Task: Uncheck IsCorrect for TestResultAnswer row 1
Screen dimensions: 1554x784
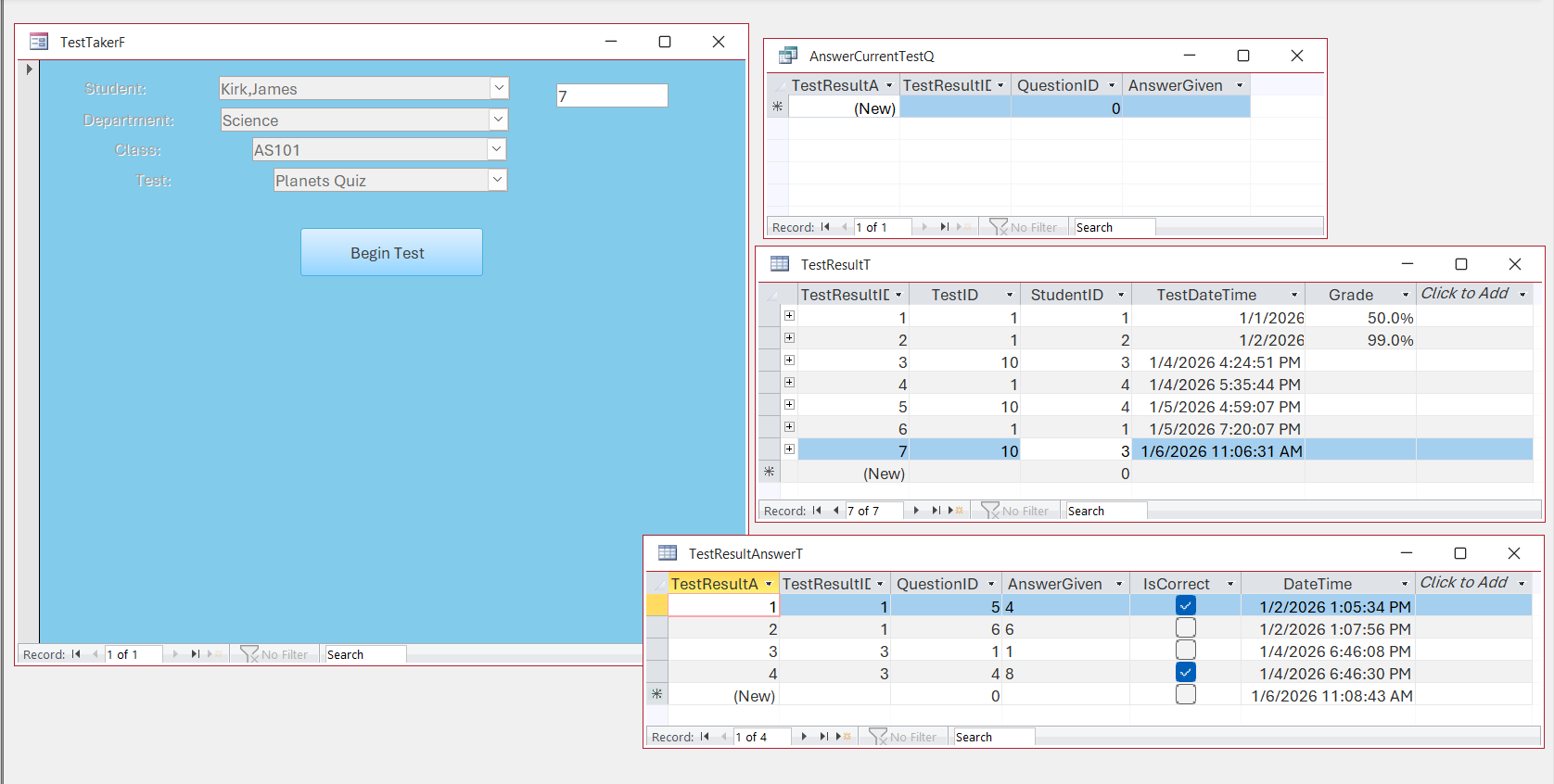Action: pyautogui.click(x=1185, y=606)
